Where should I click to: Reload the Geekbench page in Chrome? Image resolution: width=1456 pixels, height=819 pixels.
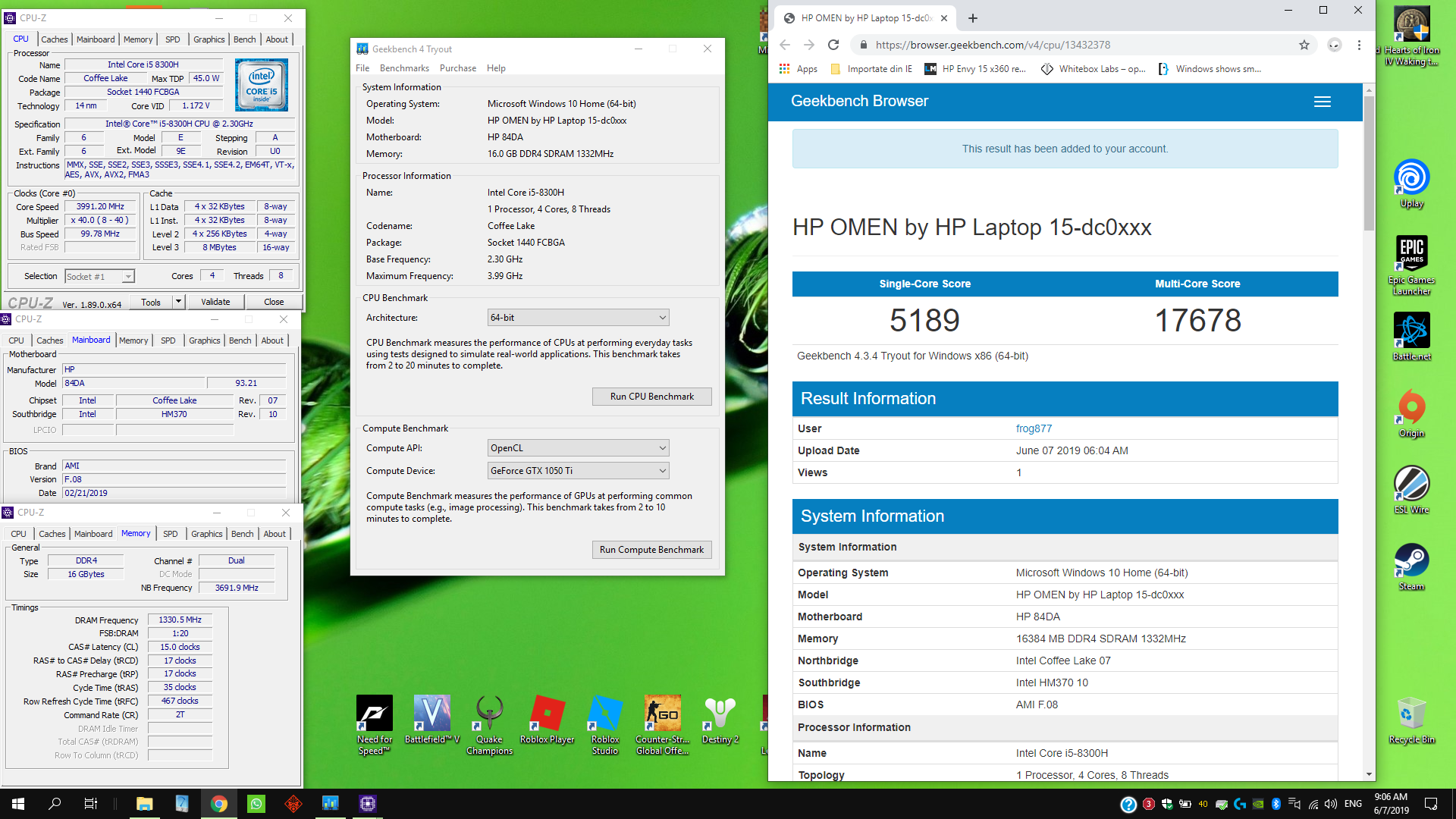[x=833, y=45]
